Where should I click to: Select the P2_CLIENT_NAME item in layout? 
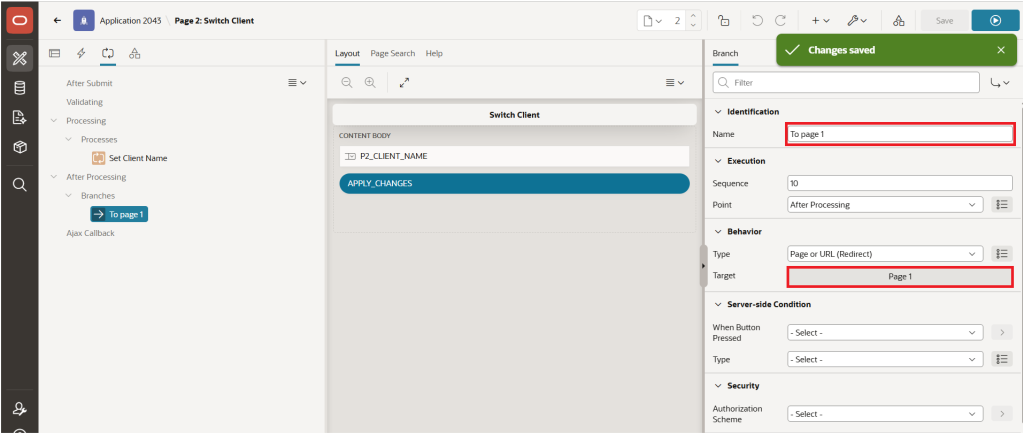coord(515,156)
